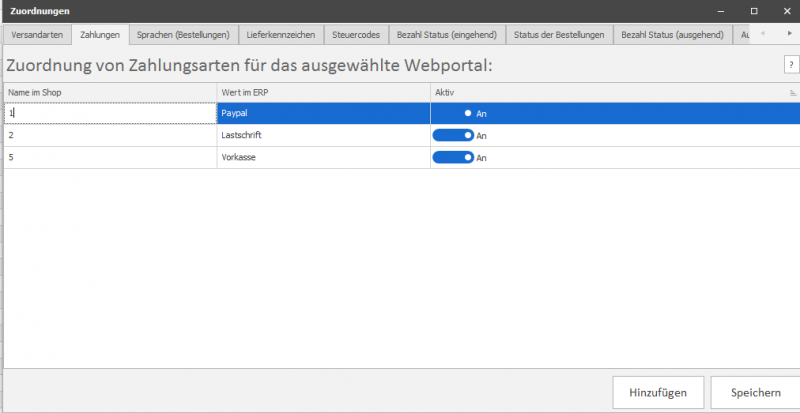Maximize the Zuordnungen window

(753, 11)
